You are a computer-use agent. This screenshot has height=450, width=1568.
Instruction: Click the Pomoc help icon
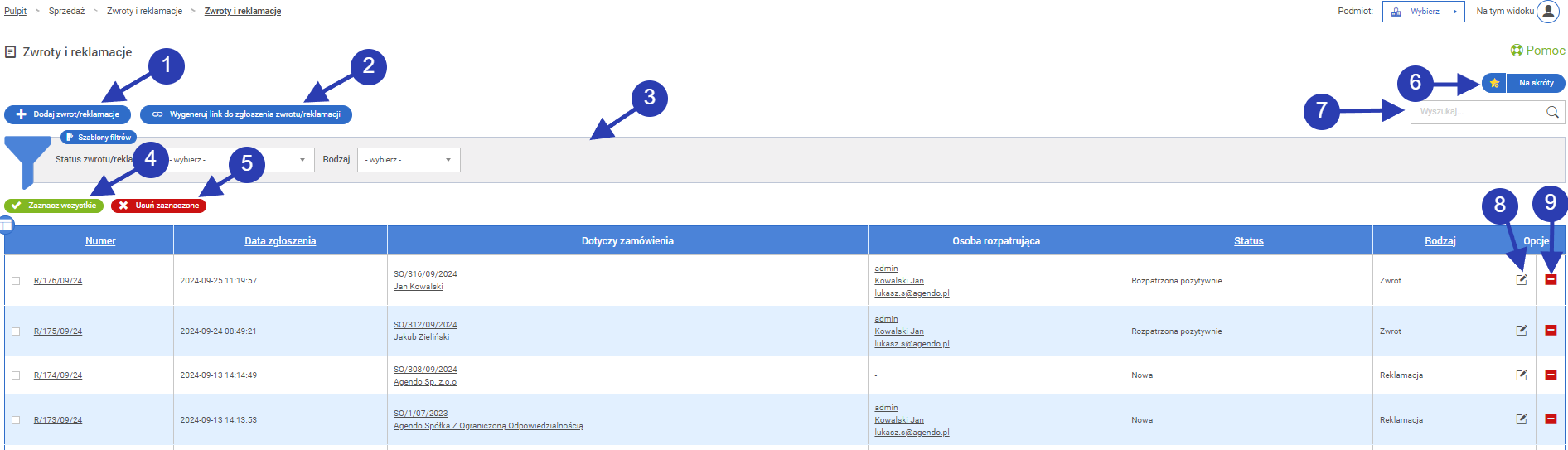click(x=1517, y=51)
